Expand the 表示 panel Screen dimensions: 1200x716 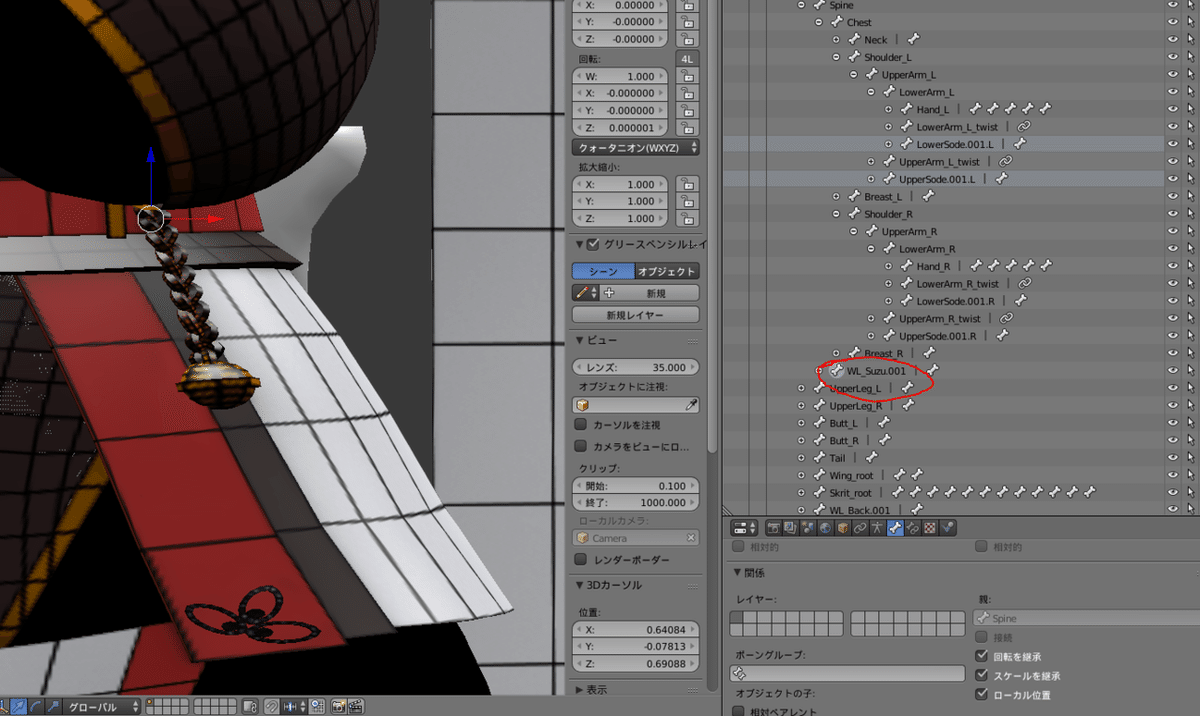582,690
